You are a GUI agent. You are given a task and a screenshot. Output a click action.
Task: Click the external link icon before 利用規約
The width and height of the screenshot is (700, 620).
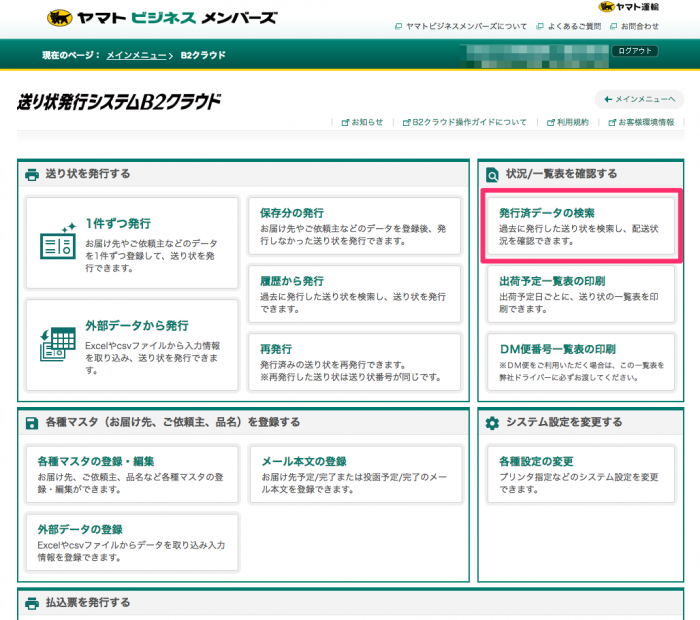point(550,122)
